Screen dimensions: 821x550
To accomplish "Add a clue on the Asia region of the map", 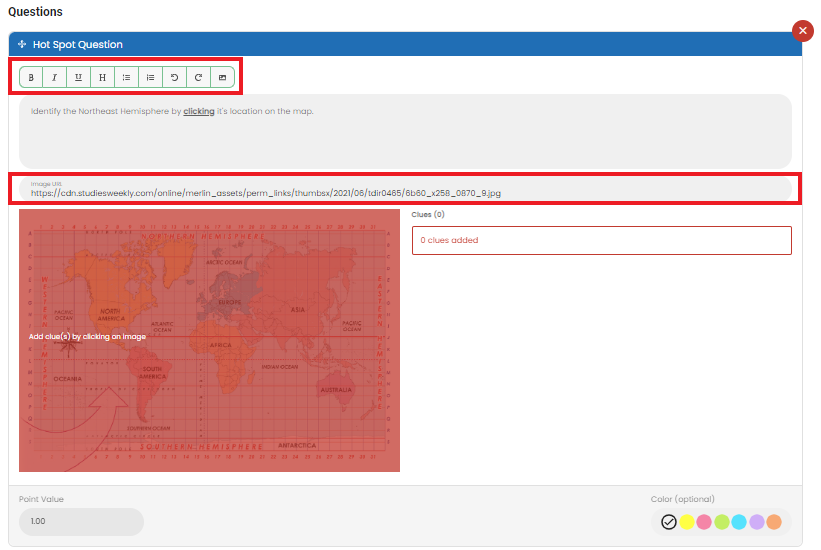I will [298, 310].
